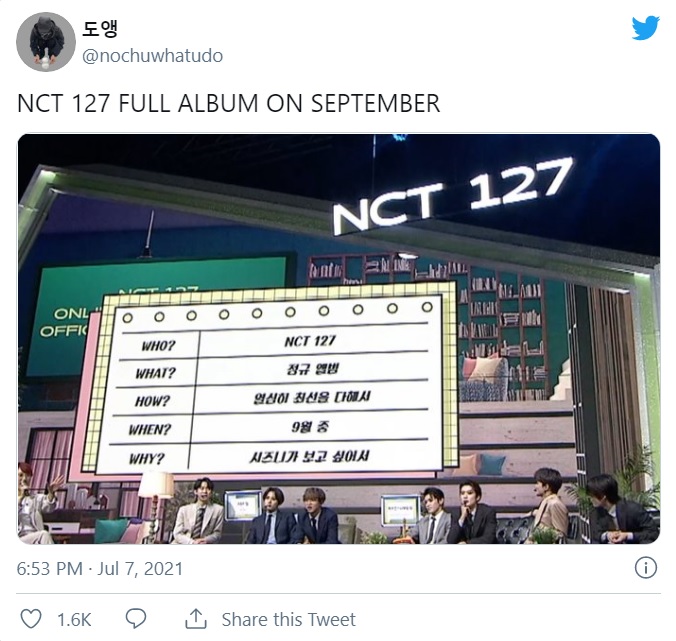
Task: Click the NCT 127 FULL ALBUM ON SEPTEMBER text
Action: point(228,104)
